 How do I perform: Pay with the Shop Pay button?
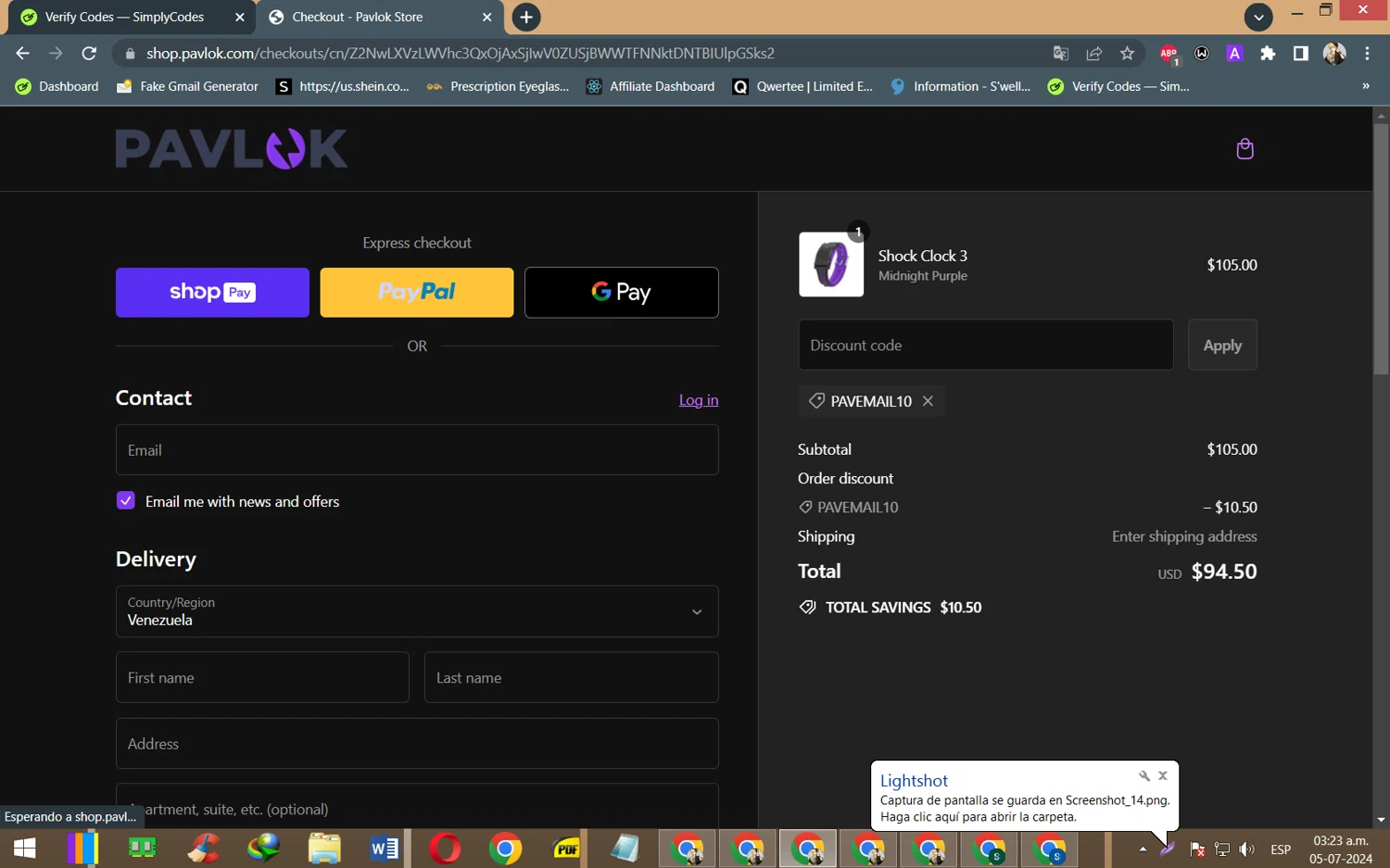212,293
